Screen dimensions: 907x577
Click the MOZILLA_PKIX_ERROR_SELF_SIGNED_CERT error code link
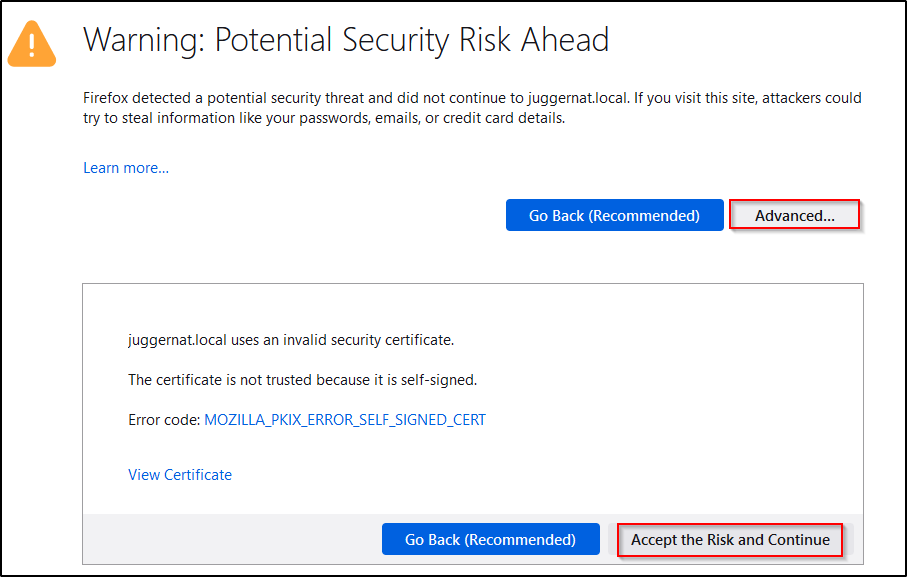tap(345, 420)
